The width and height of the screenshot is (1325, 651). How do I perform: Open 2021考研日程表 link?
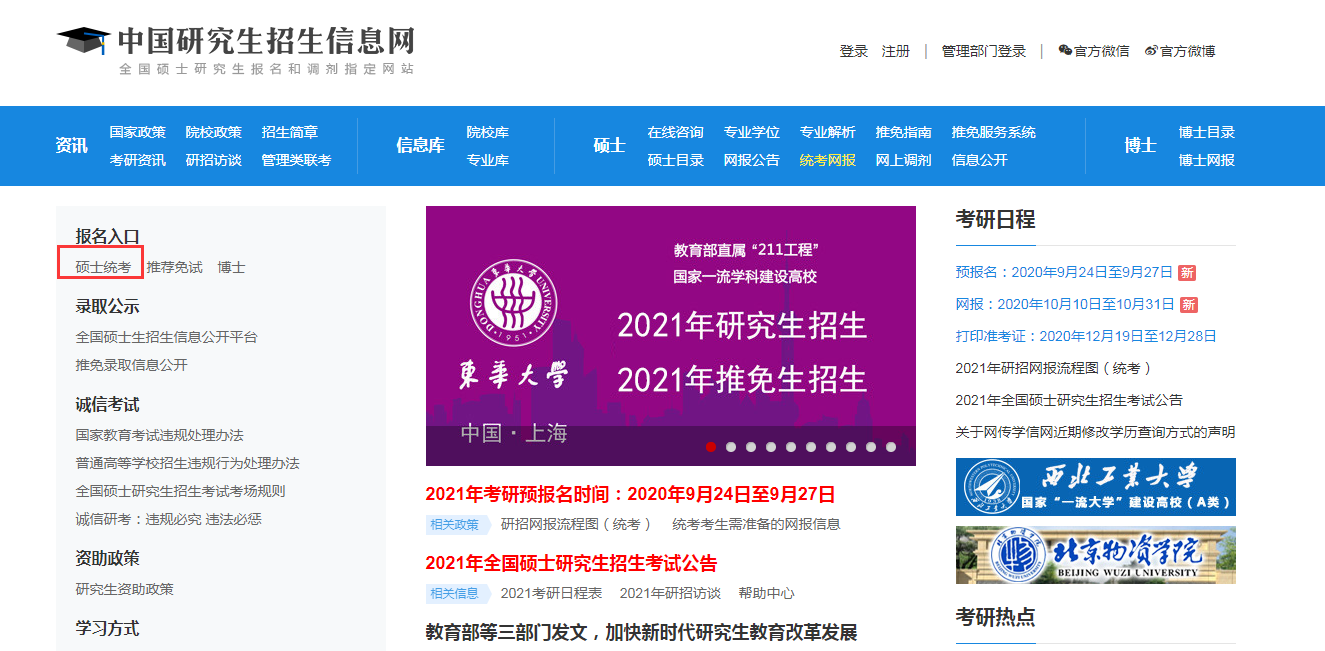[552, 593]
